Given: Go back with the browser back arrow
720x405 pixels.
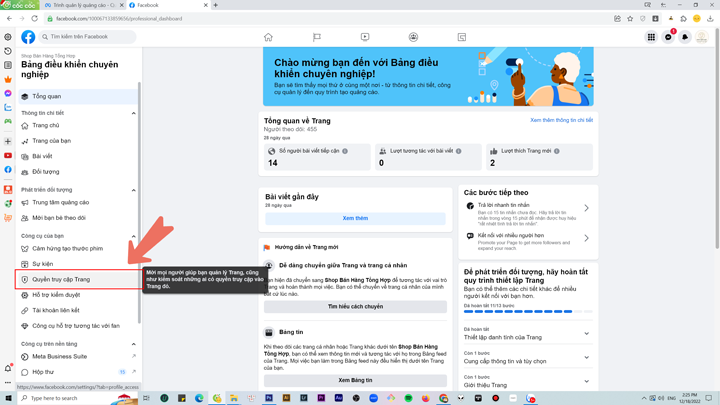Looking at the screenshot, I should 10,18.
